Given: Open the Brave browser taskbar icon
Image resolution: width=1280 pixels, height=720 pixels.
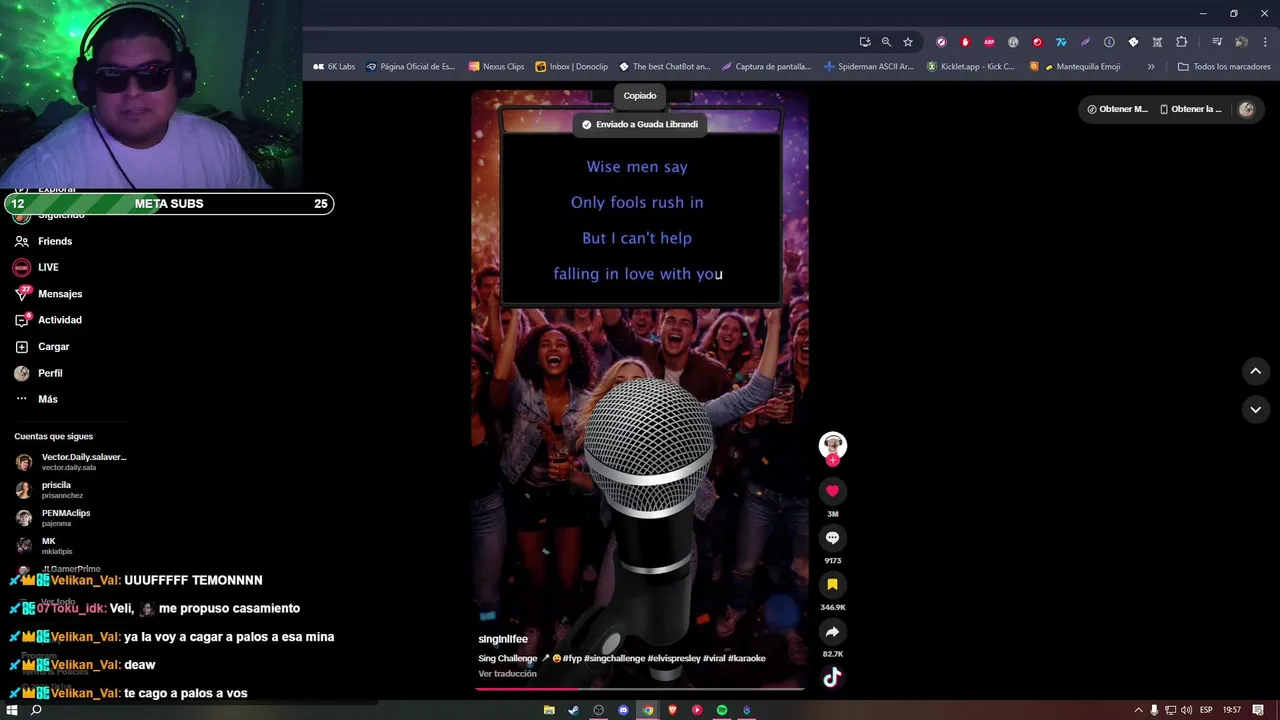Looking at the screenshot, I should tap(673, 710).
